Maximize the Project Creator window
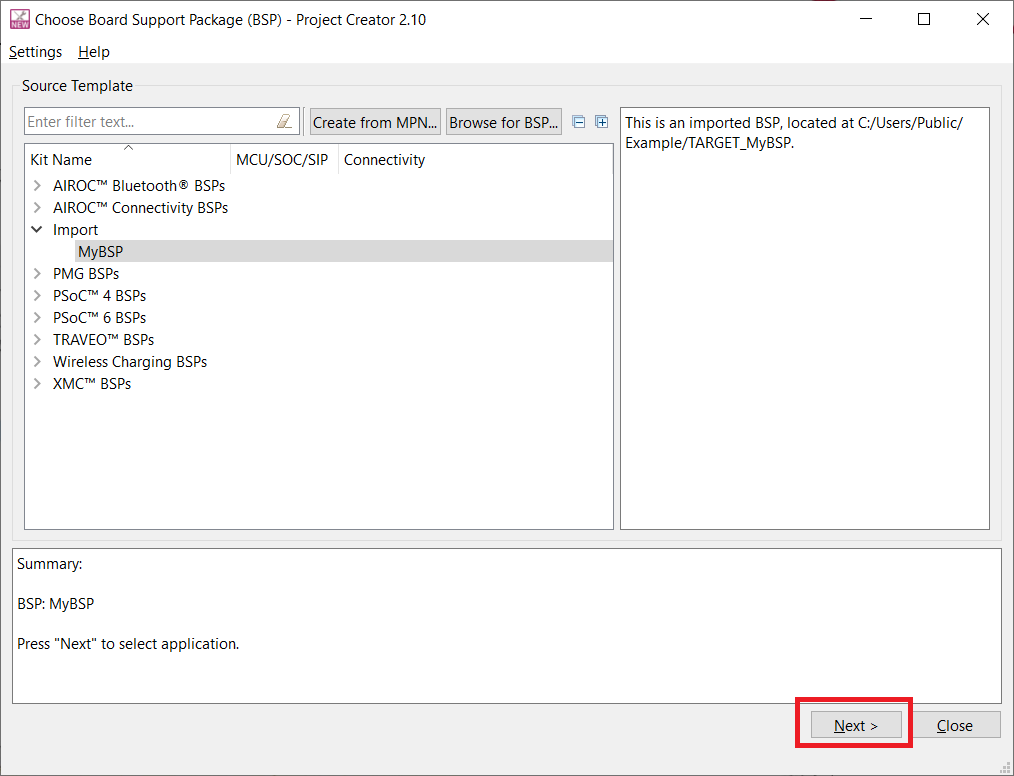Image resolution: width=1014 pixels, height=776 pixels. pos(924,19)
